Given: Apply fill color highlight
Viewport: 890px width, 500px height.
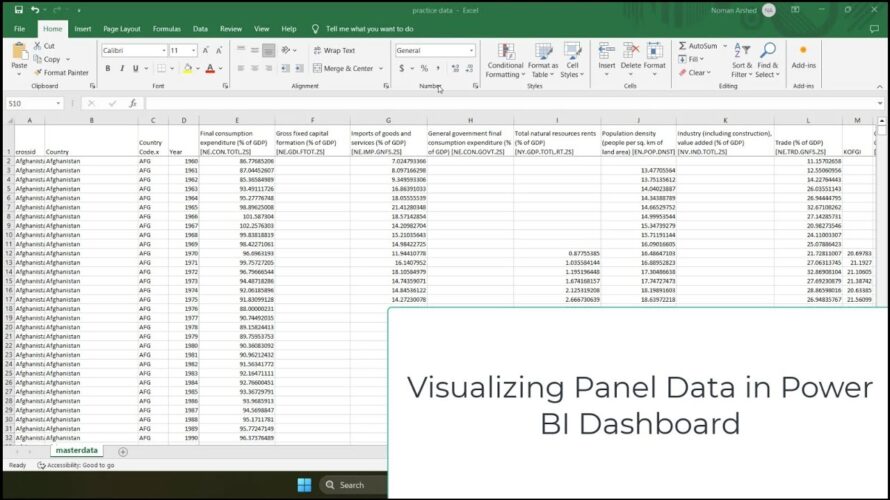Looking at the screenshot, I should point(187,68).
